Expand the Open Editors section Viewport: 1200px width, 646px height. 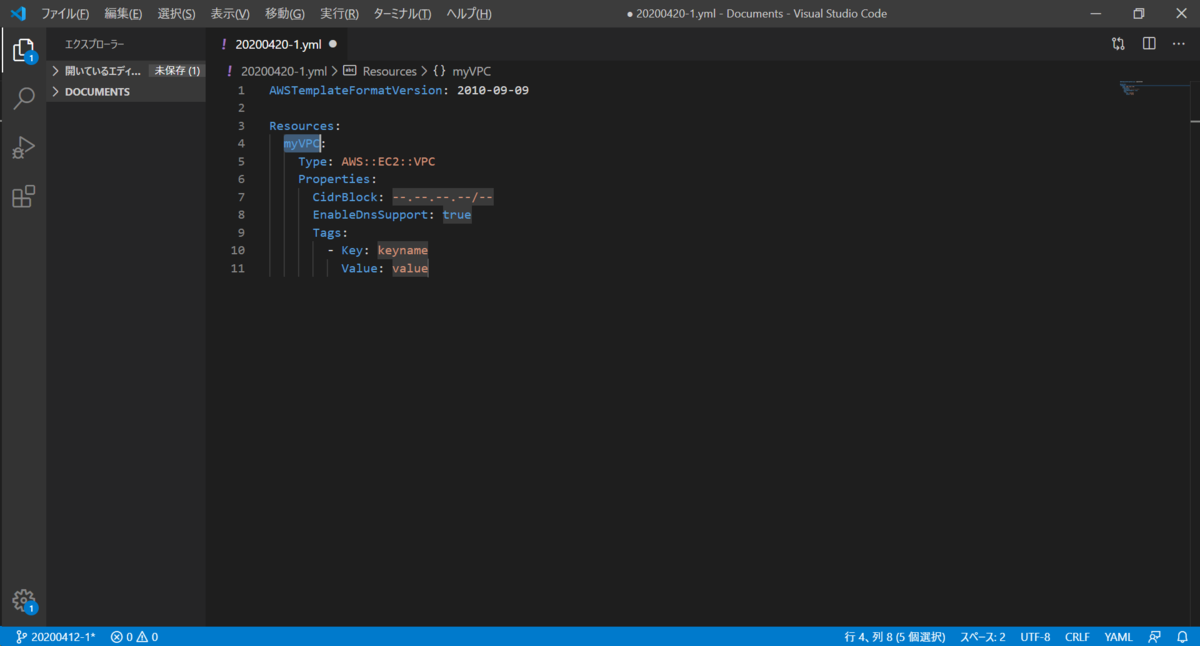point(96,71)
